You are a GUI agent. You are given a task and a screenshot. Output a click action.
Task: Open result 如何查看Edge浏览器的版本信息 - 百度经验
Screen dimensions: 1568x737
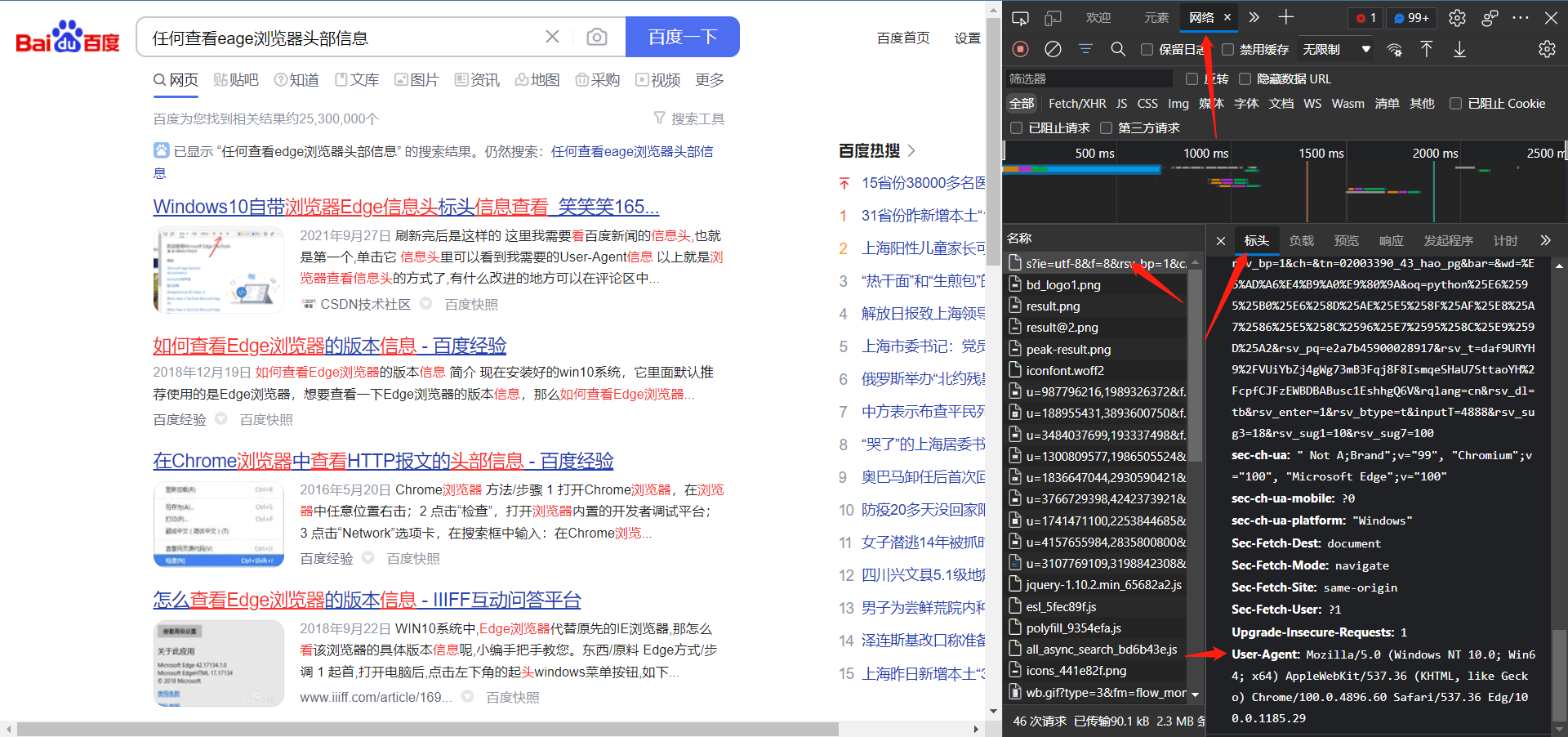pyautogui.click(x=330, y=346)
